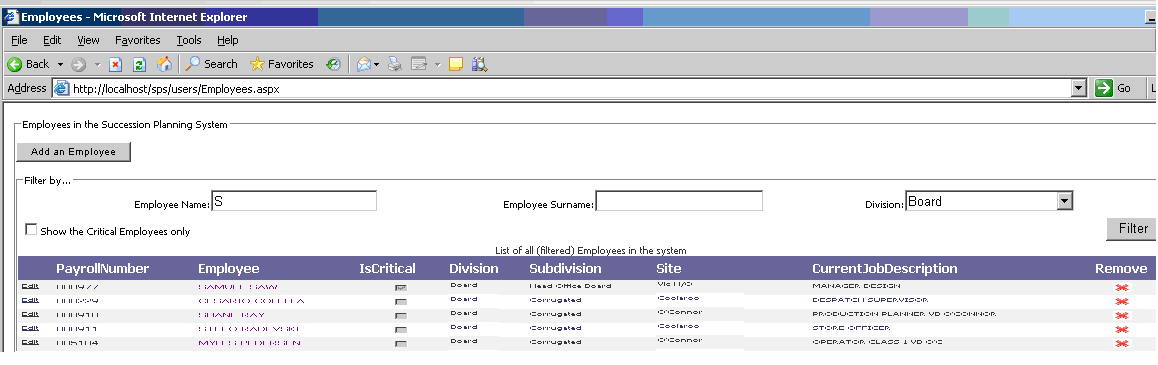The image size is (1158, 365).
Task: Toggle IsCritical checkbox for Store Officer row
Action: point(401,330)
